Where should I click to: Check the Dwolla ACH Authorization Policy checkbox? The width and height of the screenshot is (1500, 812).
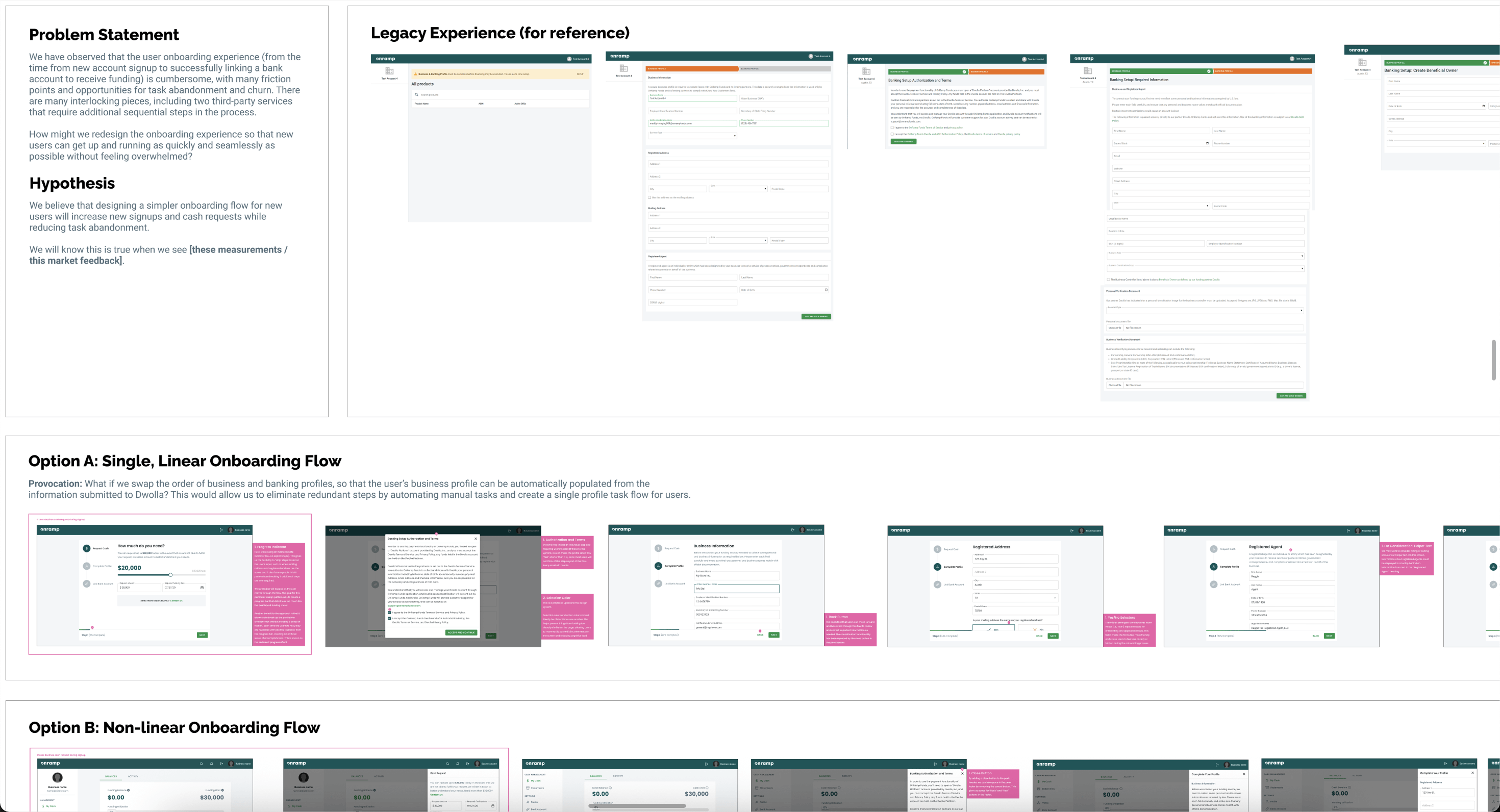point(390,619)
